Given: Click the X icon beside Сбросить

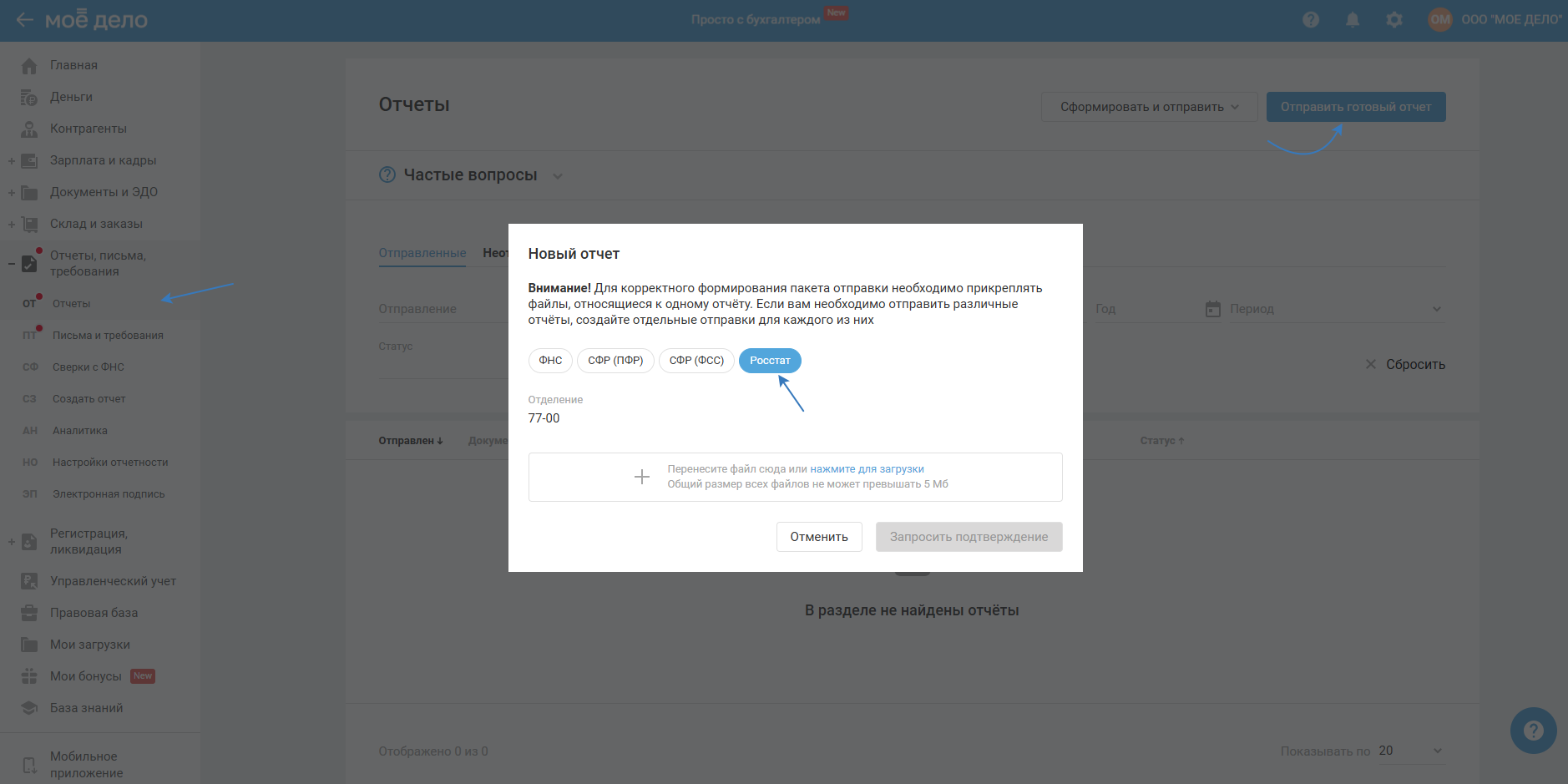Looking at the screenshot, I should coord(1371,364).
